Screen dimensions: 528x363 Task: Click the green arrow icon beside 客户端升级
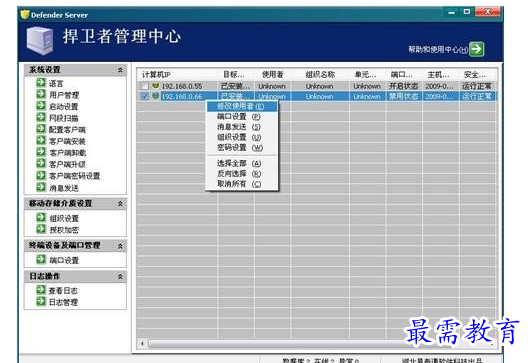pos(41,164)
